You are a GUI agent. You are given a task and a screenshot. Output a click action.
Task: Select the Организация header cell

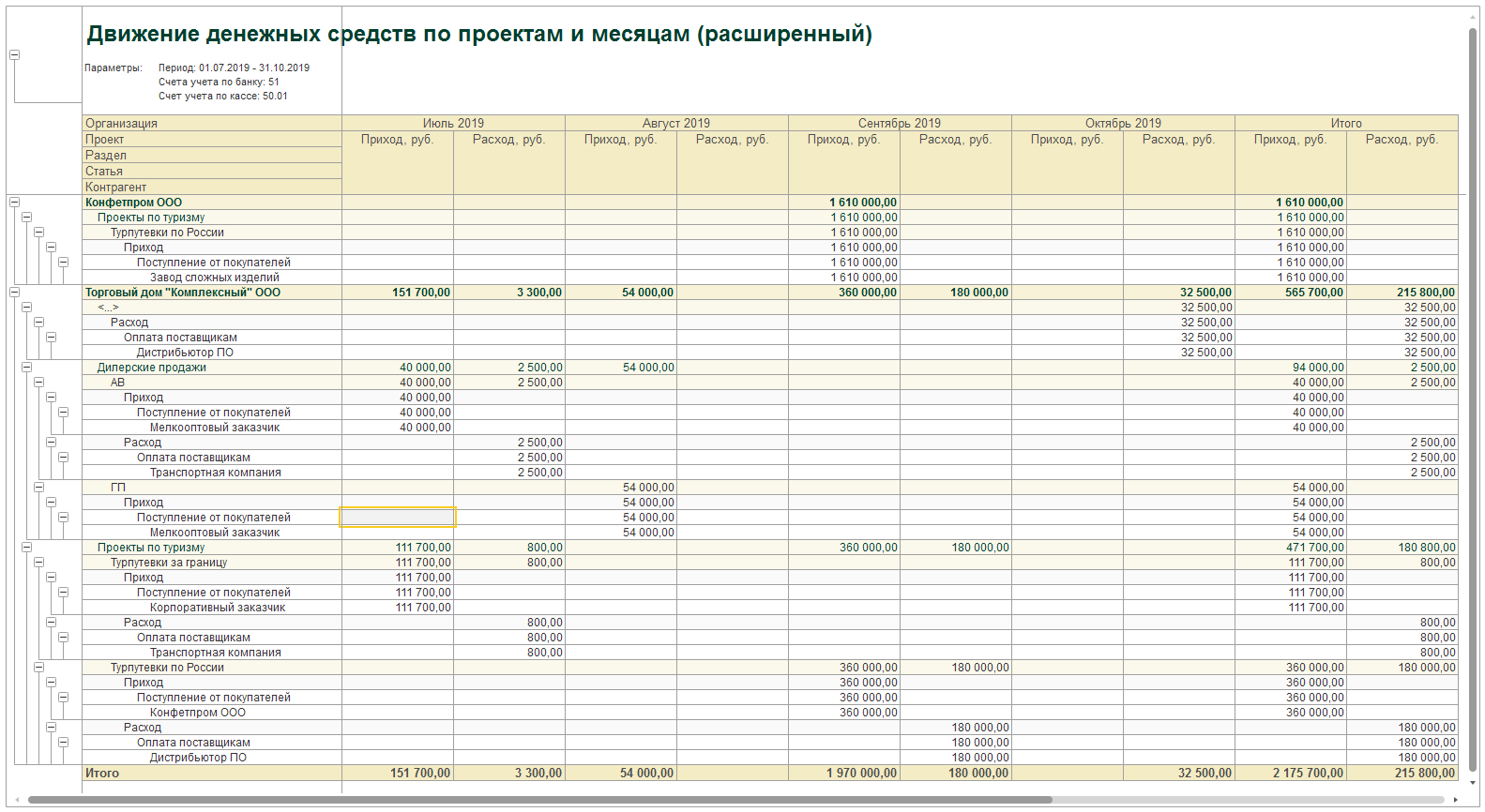(212, 123)
